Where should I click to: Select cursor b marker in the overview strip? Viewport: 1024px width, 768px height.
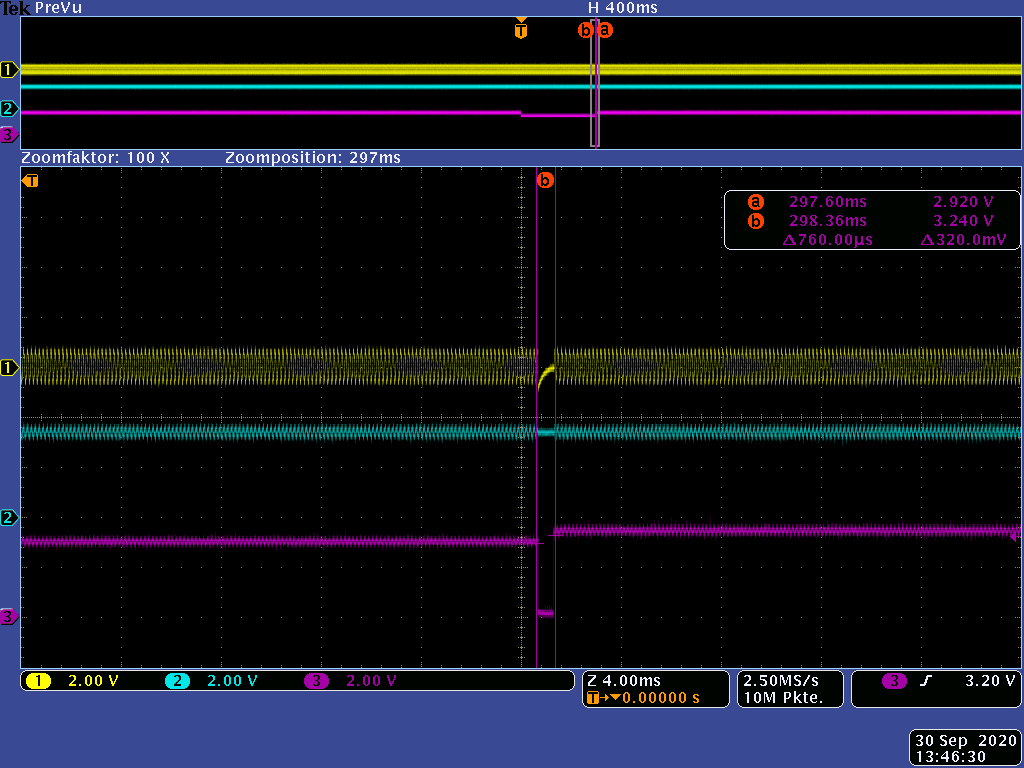pos(585,30)
